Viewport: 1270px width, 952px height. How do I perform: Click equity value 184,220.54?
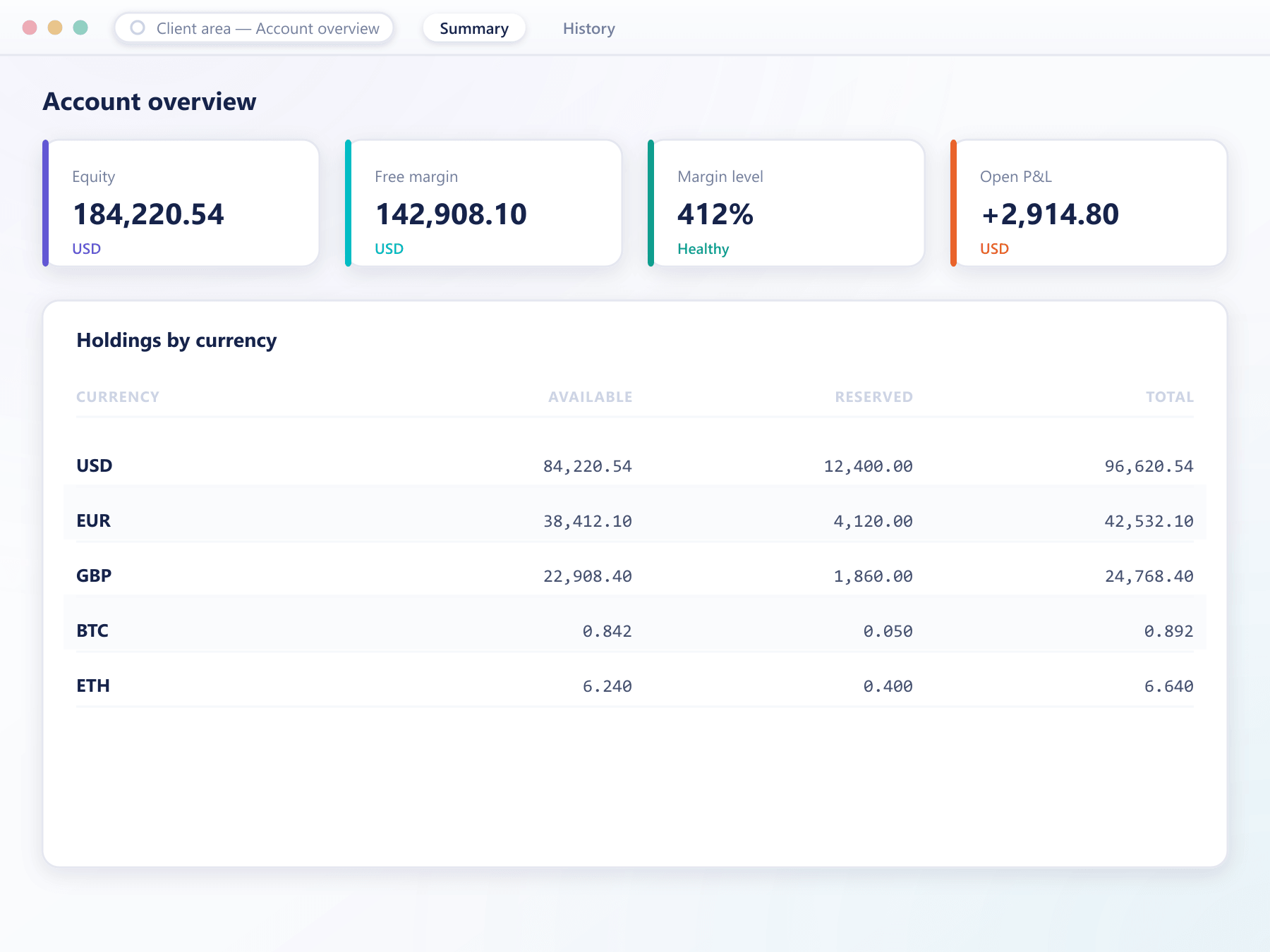[x=148, y=214]
